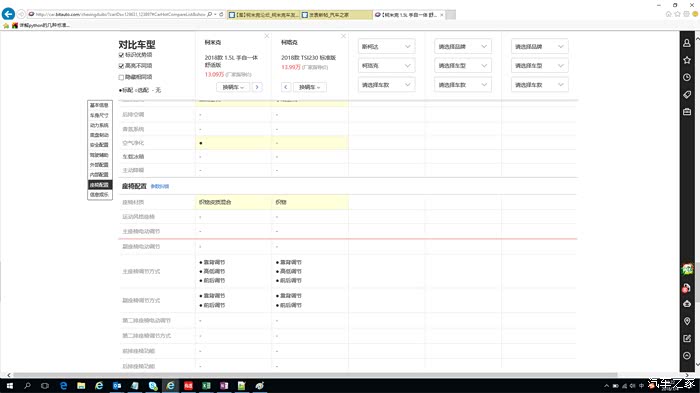Click the price tag icon in sidebar

pos(687,94)
